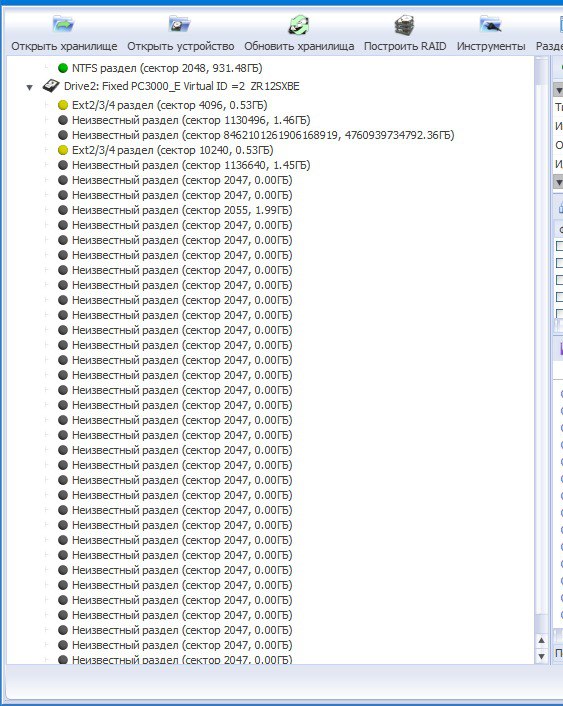The height and width of the screenshot is (706, 563).
Task: Open the Инструменты tools icon
Action: click(x=490, y=24)
